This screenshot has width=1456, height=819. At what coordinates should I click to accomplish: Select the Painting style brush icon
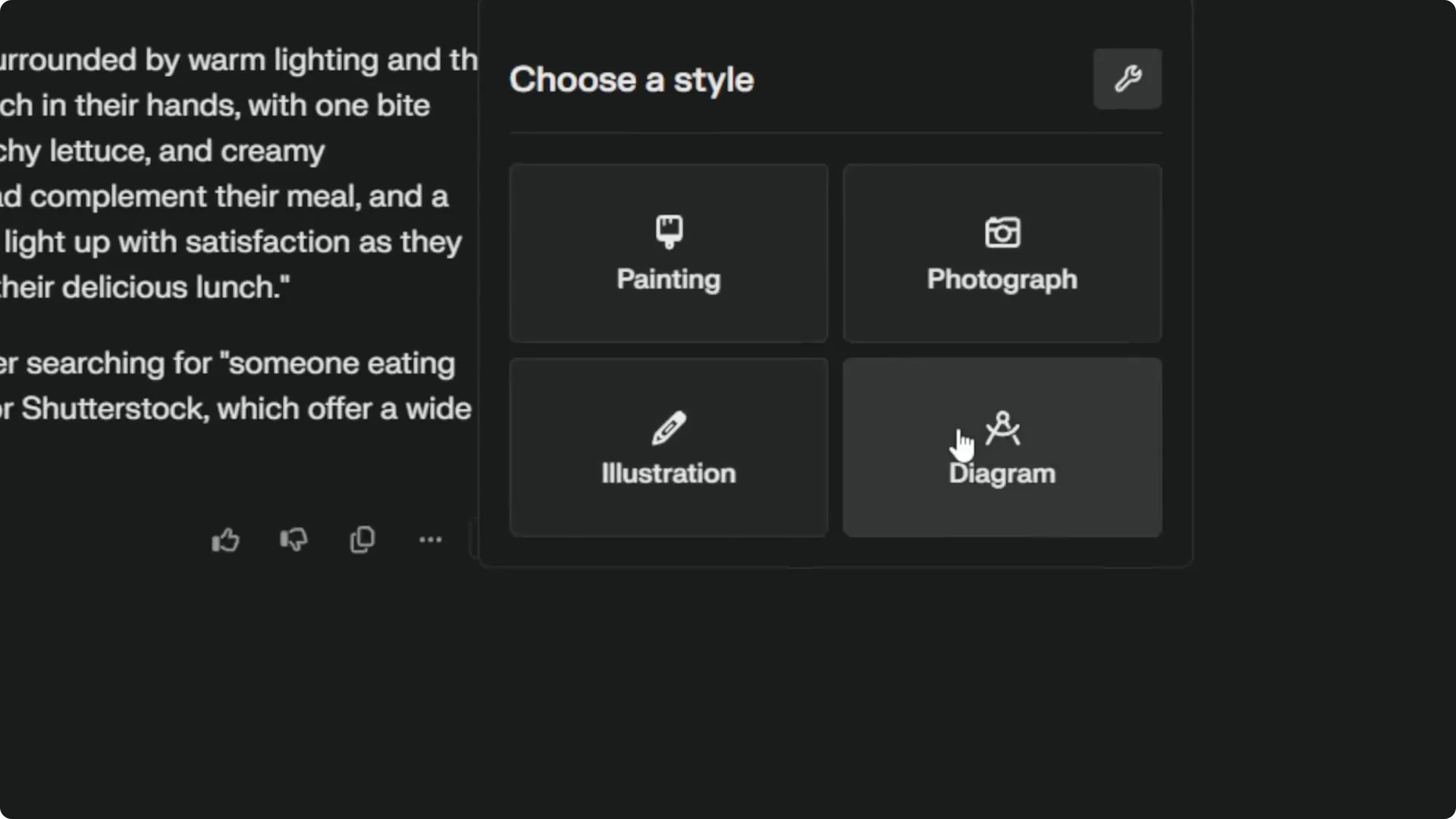(668, 231)
